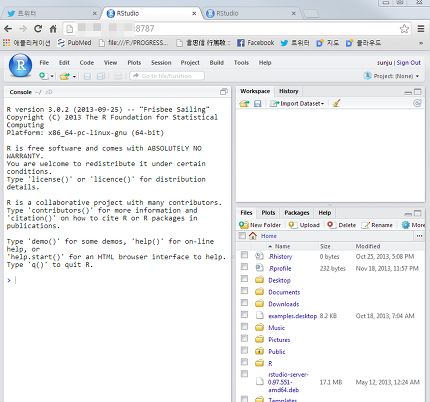Switch to the Plots tab in lower pane
Screen dimensions: 430x402
[x=268, y=213]
